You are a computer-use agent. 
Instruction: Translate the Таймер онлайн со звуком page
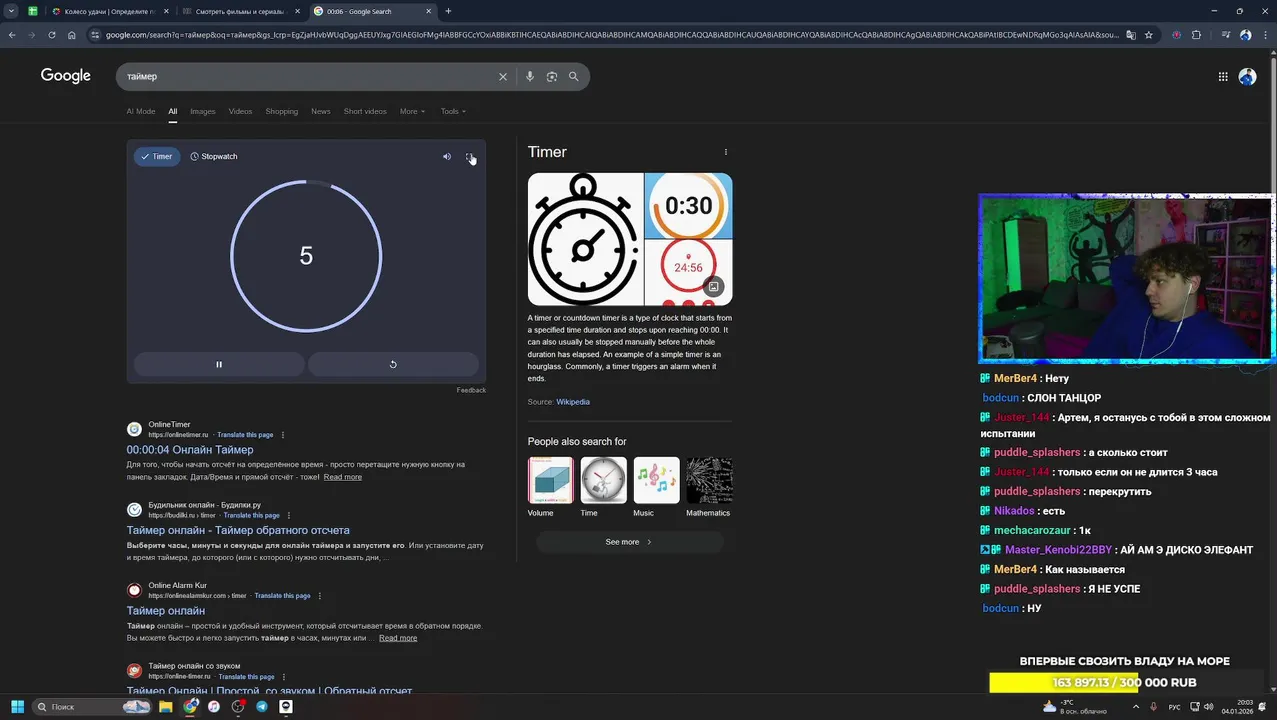click(x=246, y=677)
